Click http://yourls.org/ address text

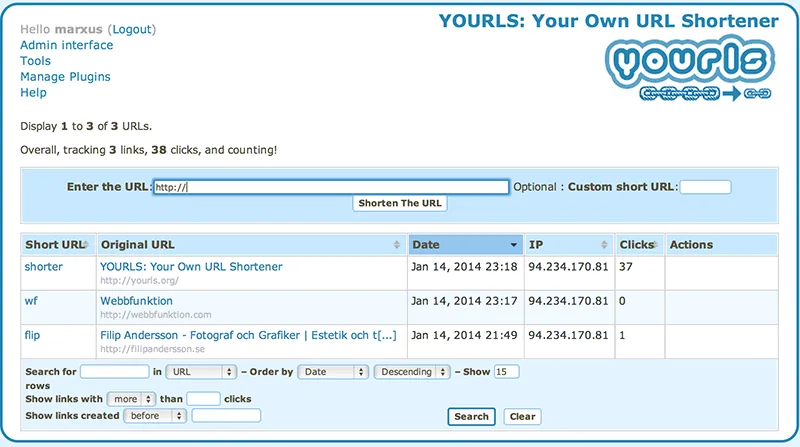[x=140, y=281]
